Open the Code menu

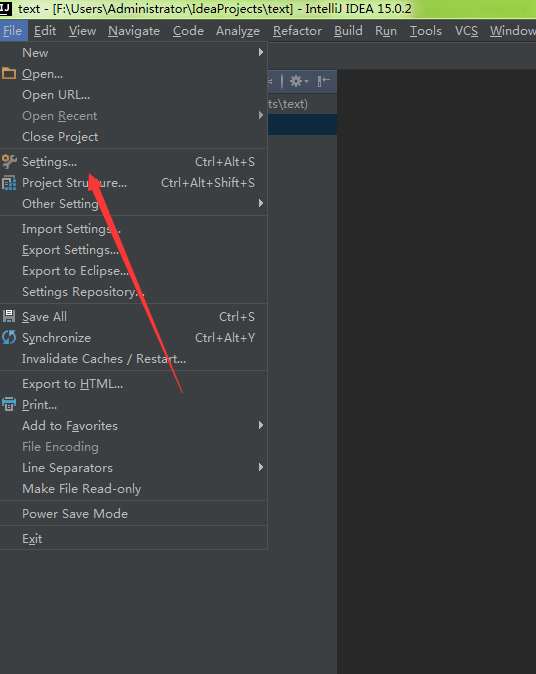(188, 31)
